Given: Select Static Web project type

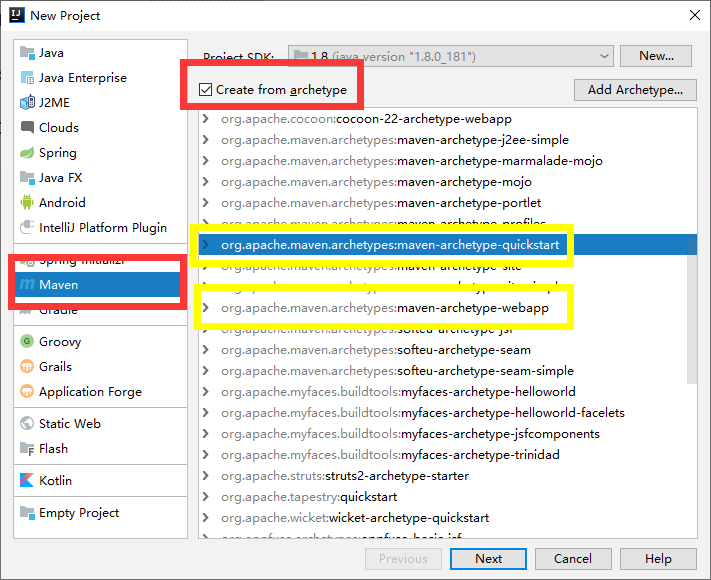Looking at the screenshot, I should point(100,423).
